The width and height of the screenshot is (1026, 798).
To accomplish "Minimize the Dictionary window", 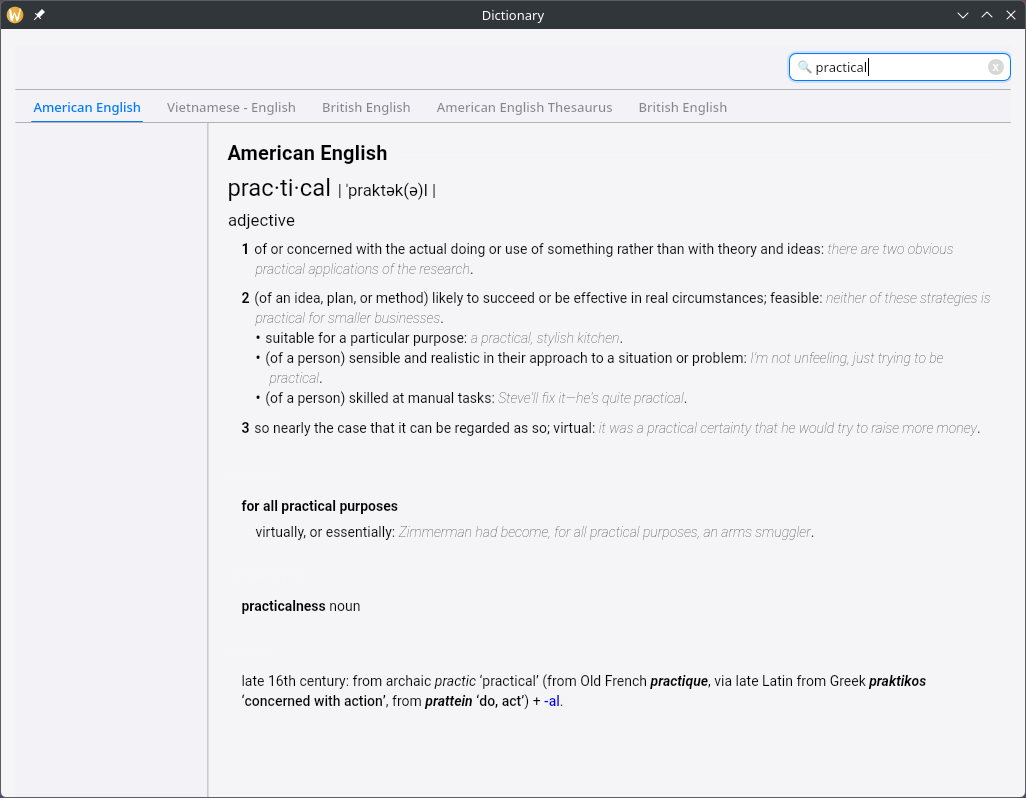I will [x=963, y=15].
